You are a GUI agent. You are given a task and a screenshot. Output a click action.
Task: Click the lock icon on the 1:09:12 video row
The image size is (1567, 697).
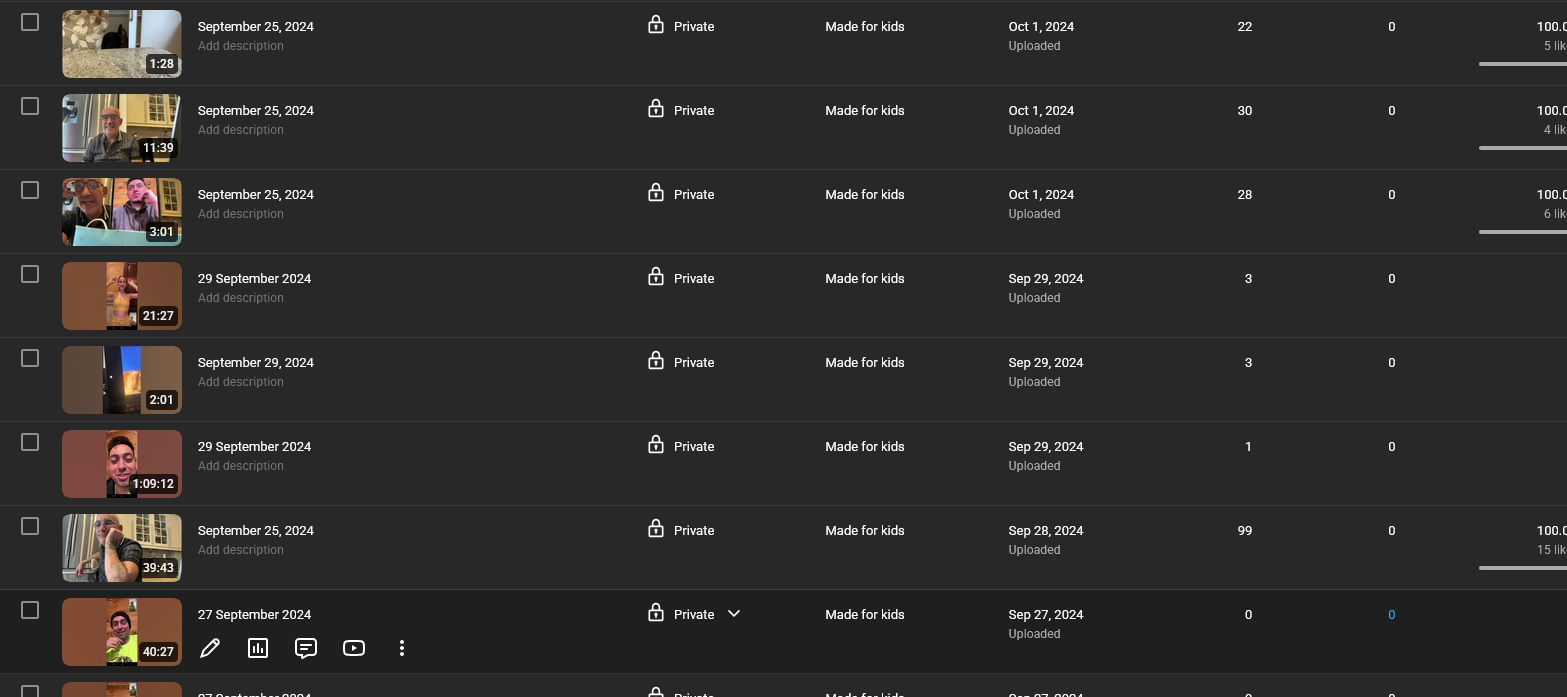pyautogui.click(x=656, y=445)
